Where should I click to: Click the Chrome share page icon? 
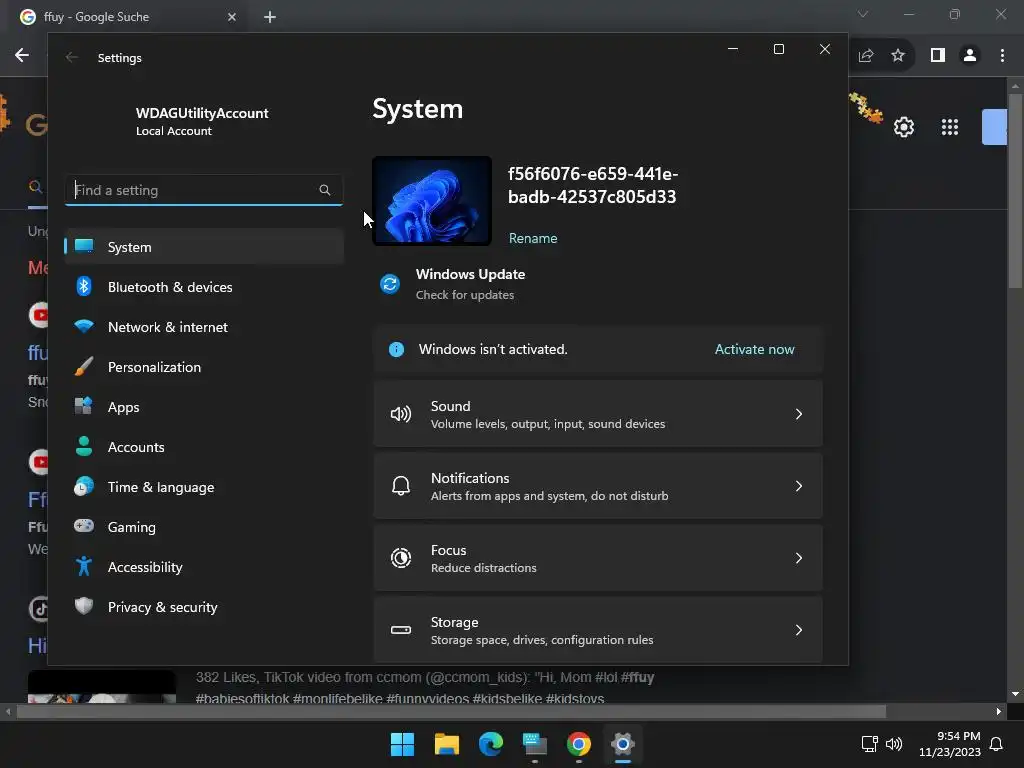866,56
